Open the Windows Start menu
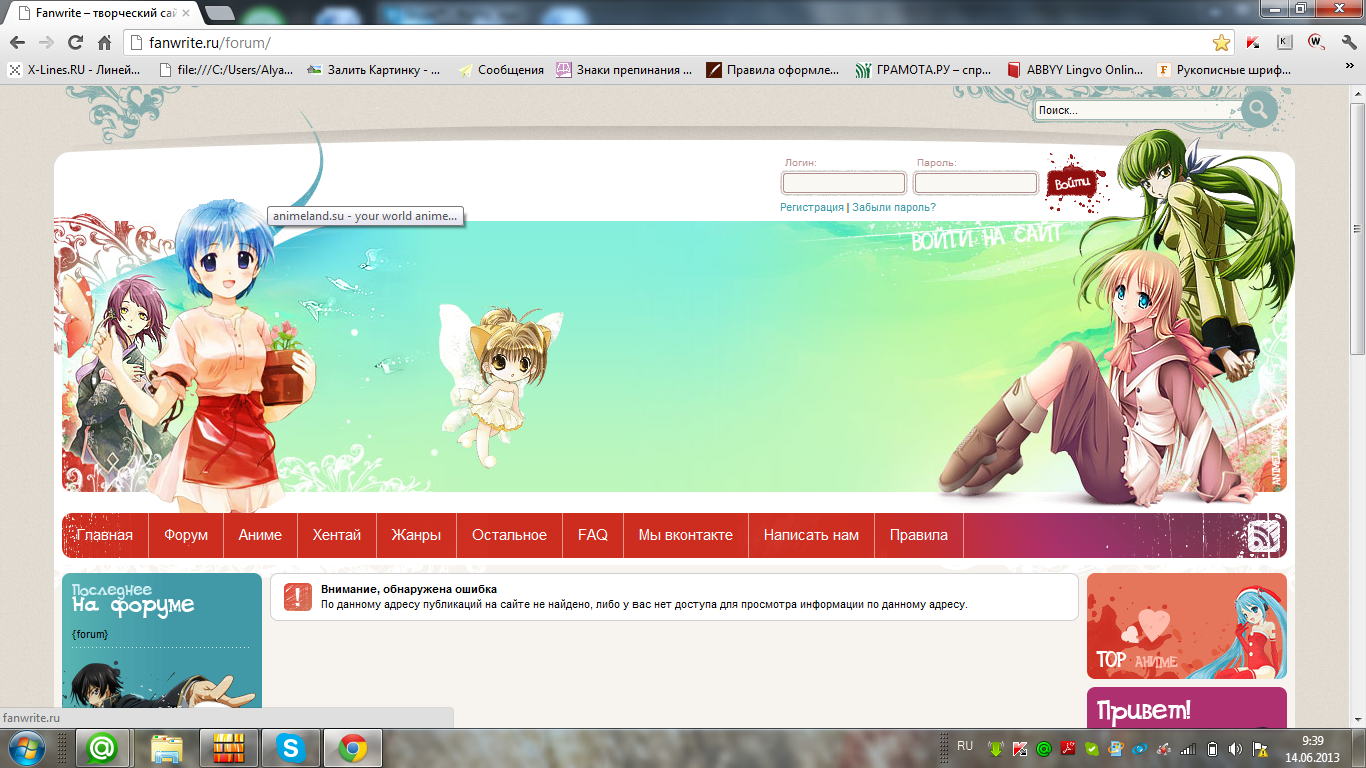 pyautogui.click(x=26, y=748)
